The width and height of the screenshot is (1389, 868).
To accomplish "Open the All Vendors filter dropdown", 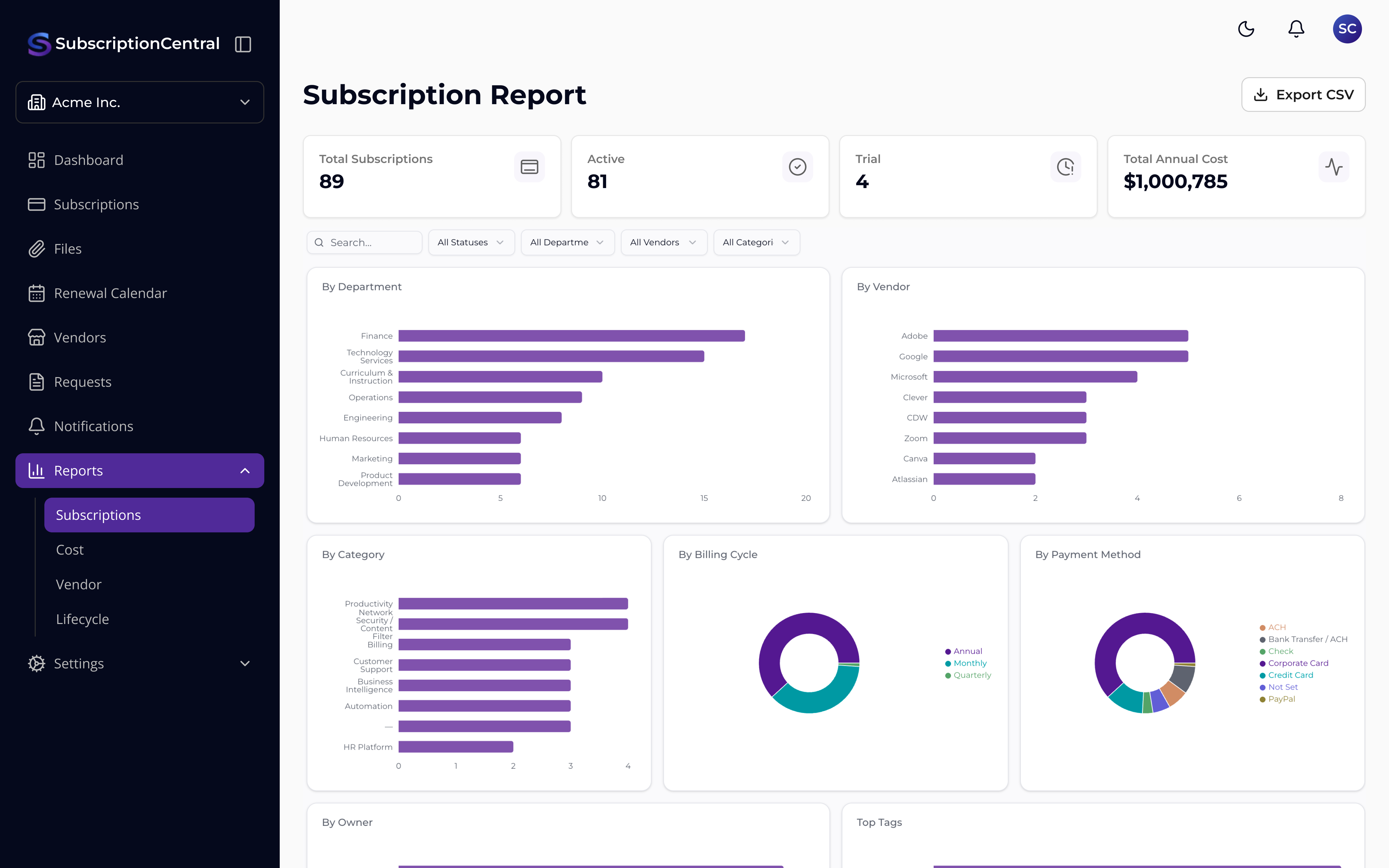I will (x=664, y=243).
